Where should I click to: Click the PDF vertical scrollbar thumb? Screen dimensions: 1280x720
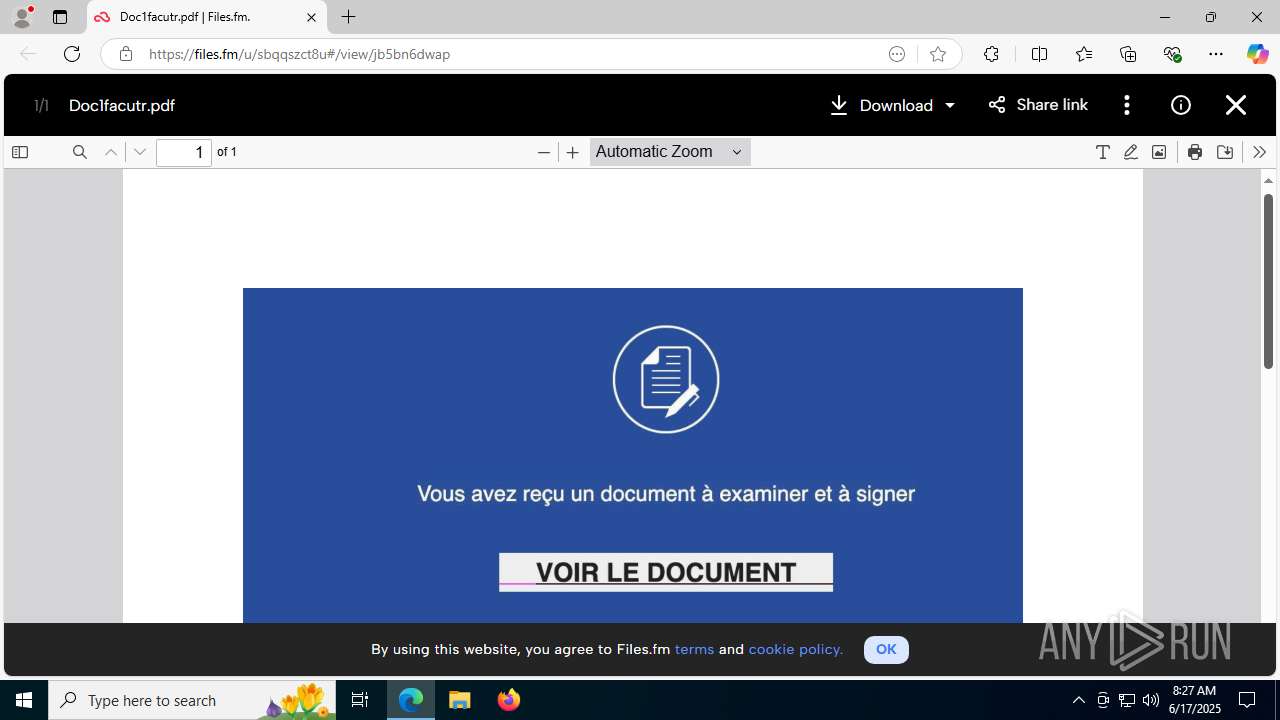pos(1268,280)
